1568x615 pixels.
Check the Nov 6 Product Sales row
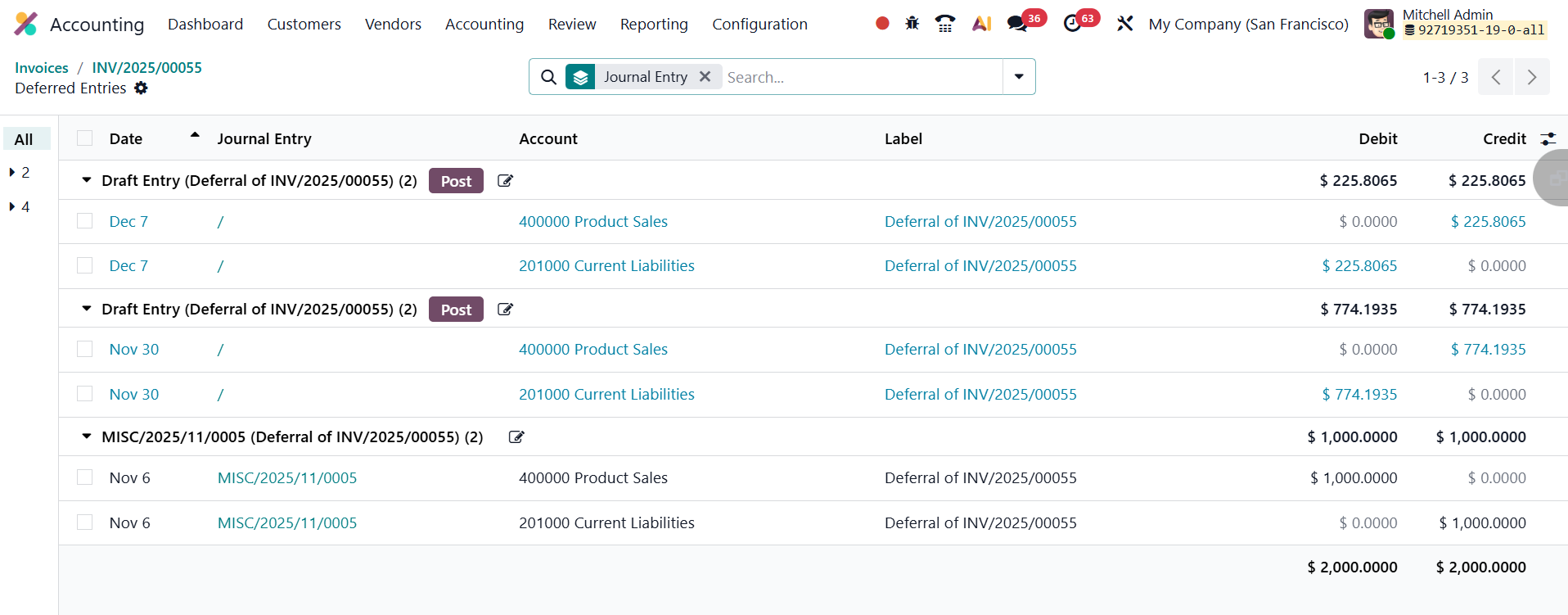(x=84, y=477)
